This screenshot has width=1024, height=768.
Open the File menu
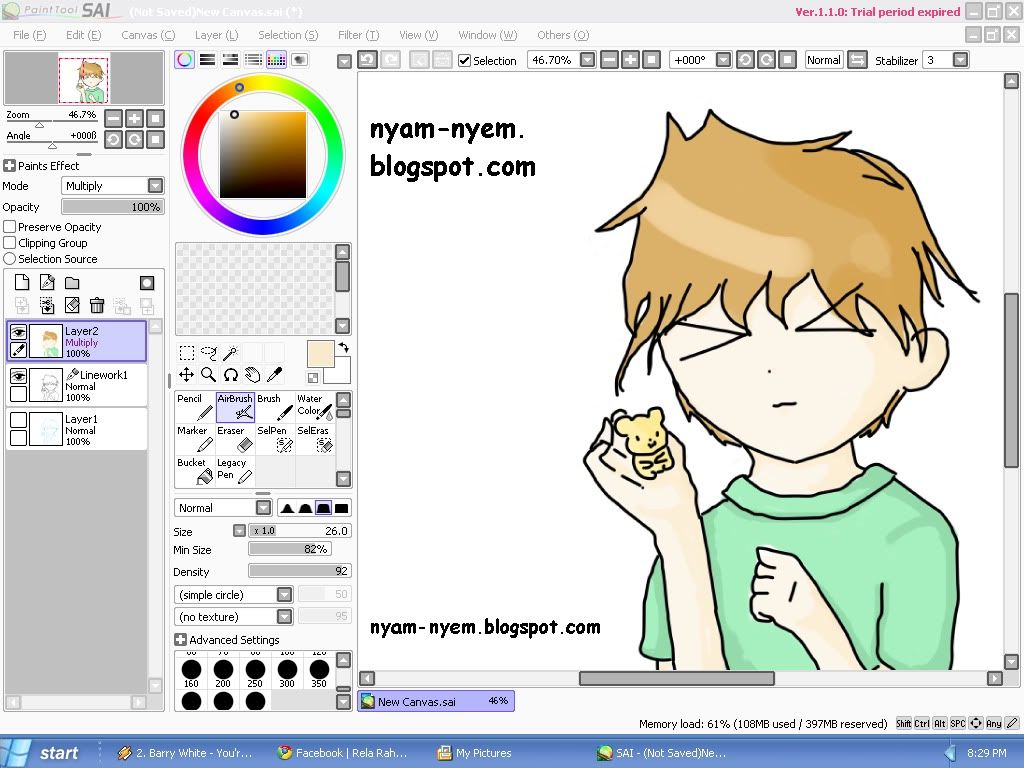30,35
